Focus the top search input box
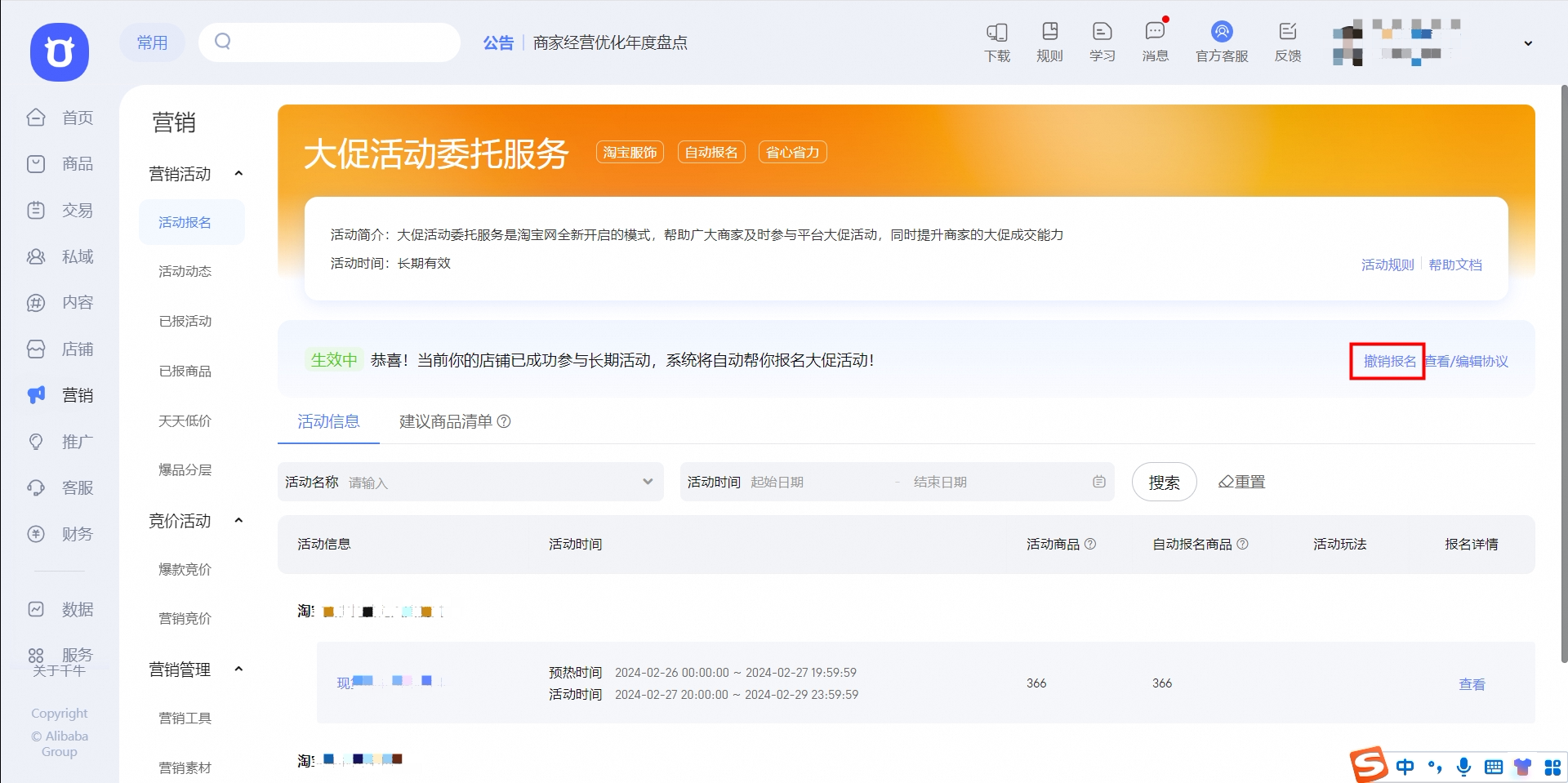Viewport: 1568px width, 783px height. click(x=330, y=42)
